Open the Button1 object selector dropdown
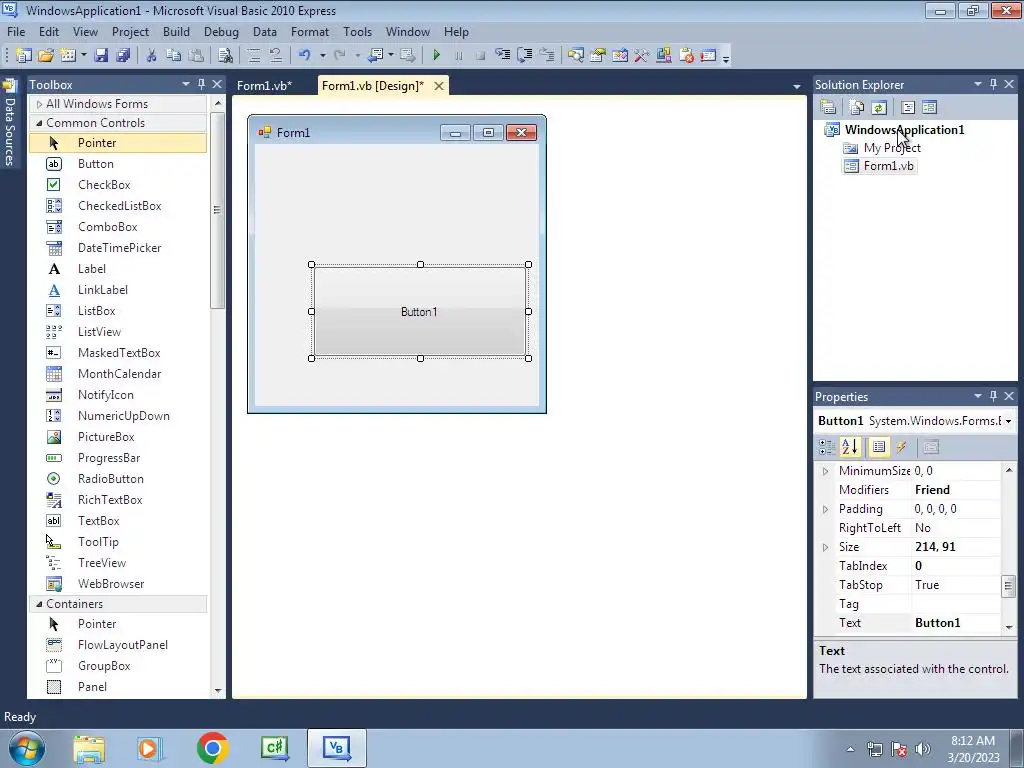The height and width of the screenshot is (768, 1024). [x=1008, y=421]
